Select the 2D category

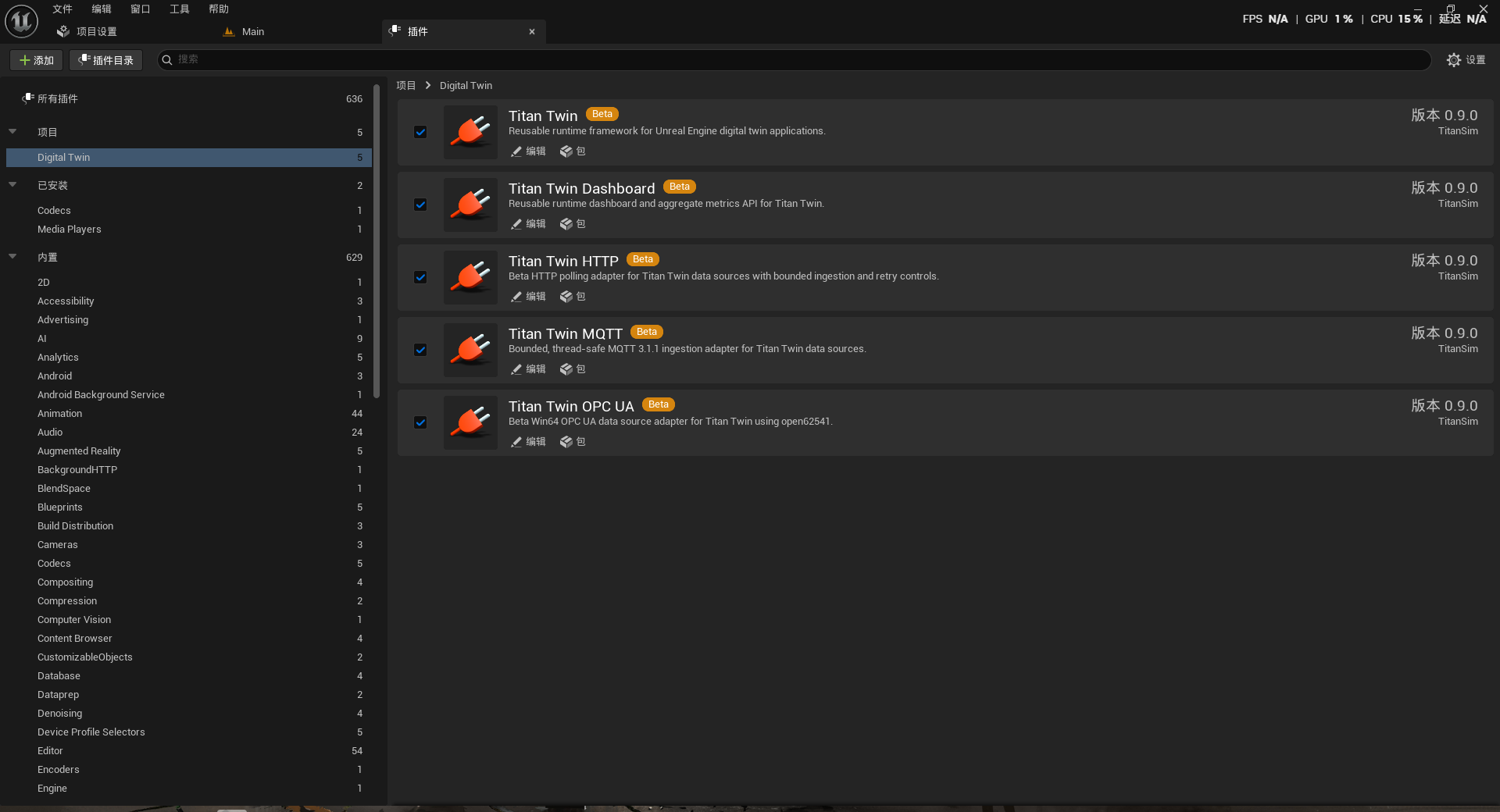[x=188, y=283]
